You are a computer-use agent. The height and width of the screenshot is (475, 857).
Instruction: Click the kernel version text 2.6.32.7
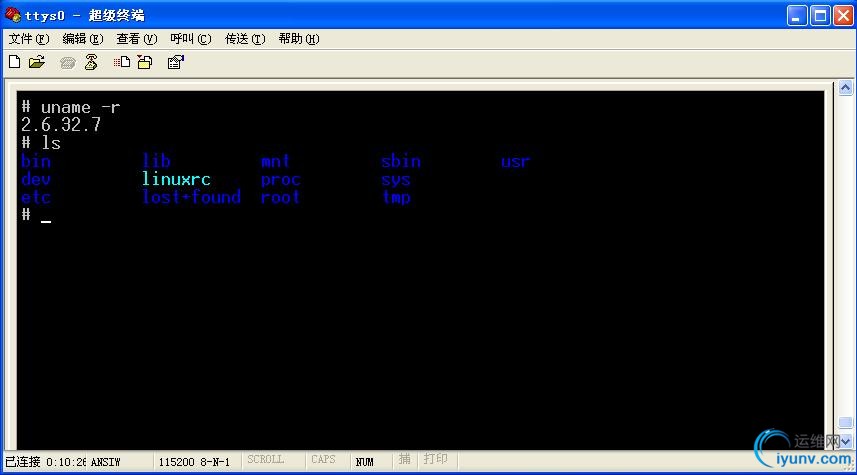coord(61,125)
